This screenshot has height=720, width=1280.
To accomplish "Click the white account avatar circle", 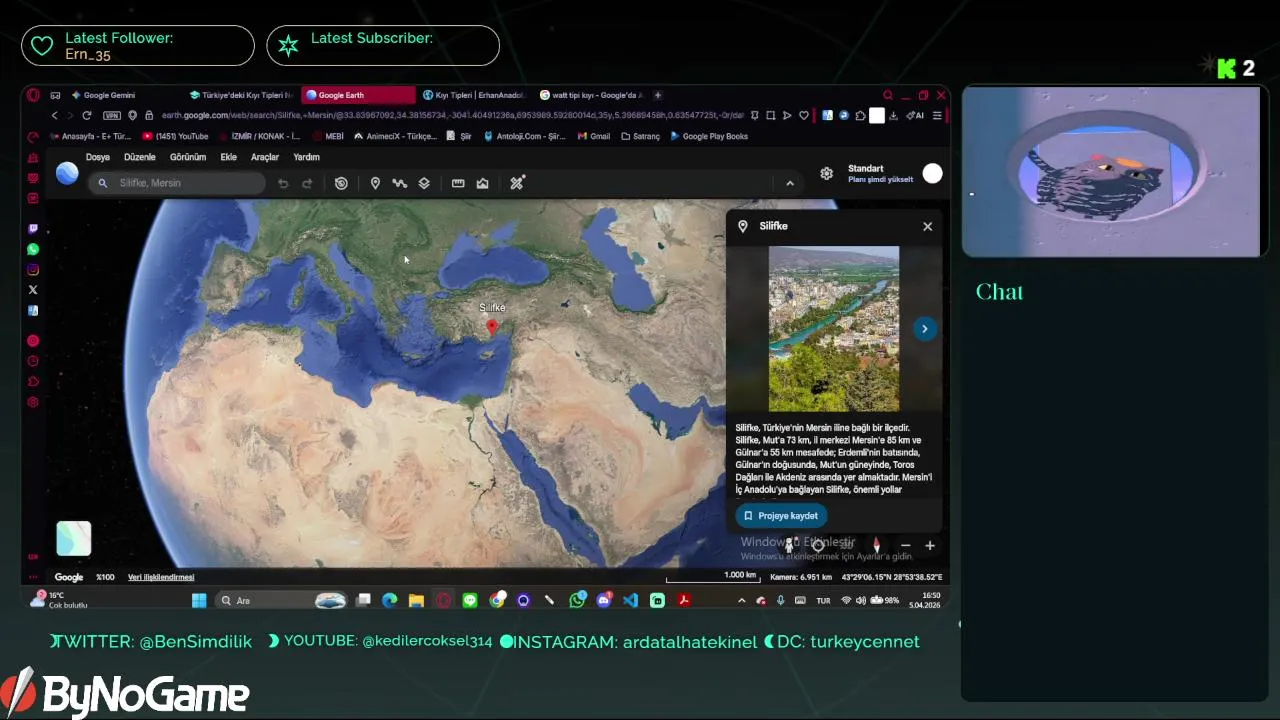I will pos(932,173).
